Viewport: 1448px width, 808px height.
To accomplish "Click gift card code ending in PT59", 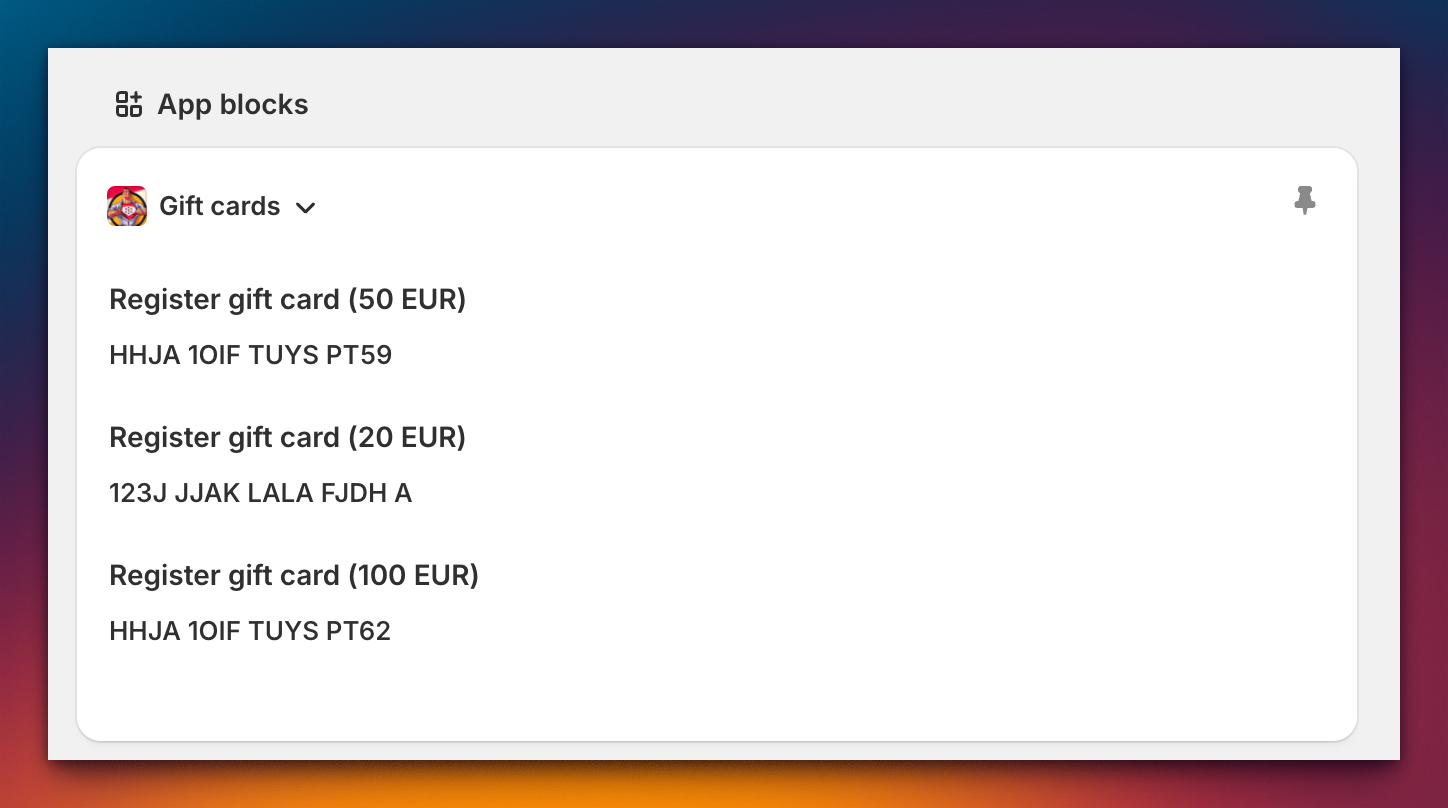I will [250, 355].
